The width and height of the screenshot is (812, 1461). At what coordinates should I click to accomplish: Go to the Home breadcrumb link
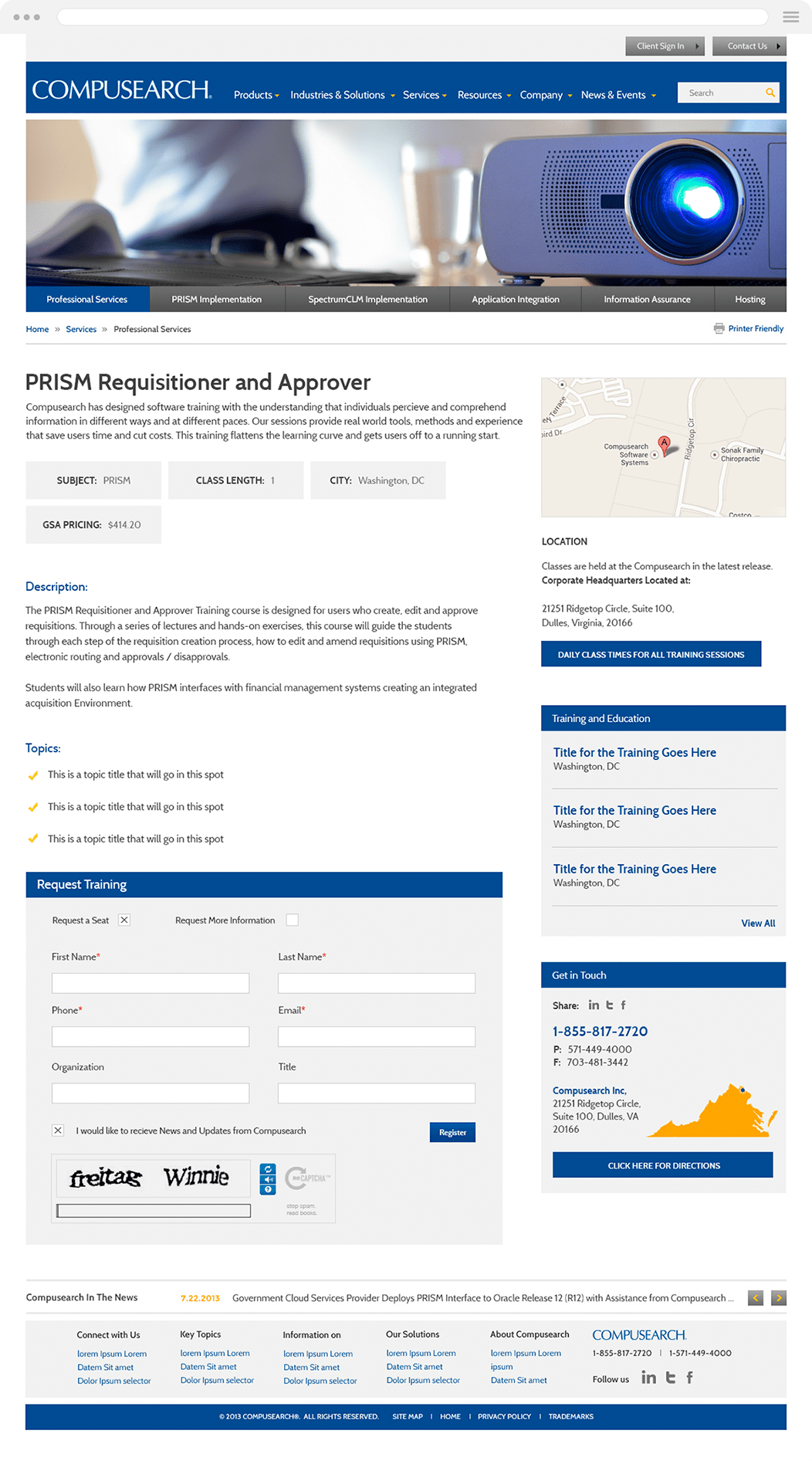[37, 329]
